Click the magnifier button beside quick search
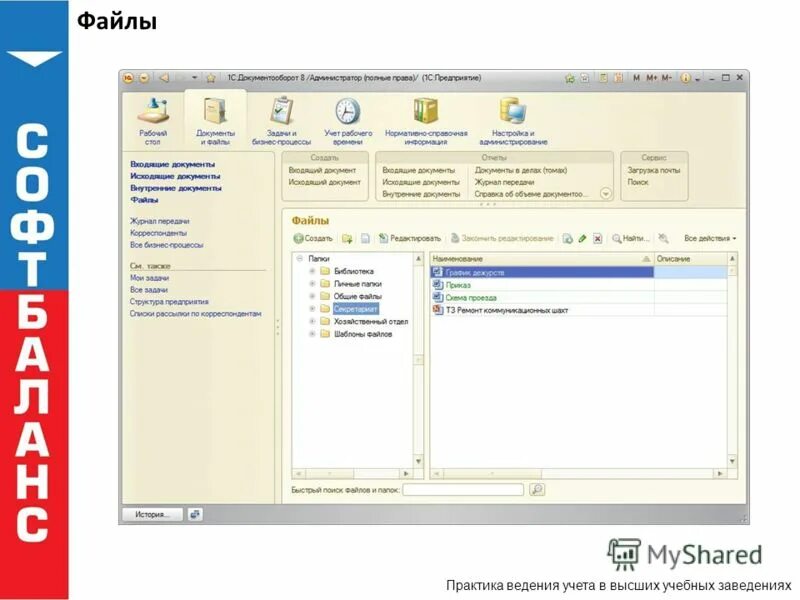800x600 pixels. [537, 490]
